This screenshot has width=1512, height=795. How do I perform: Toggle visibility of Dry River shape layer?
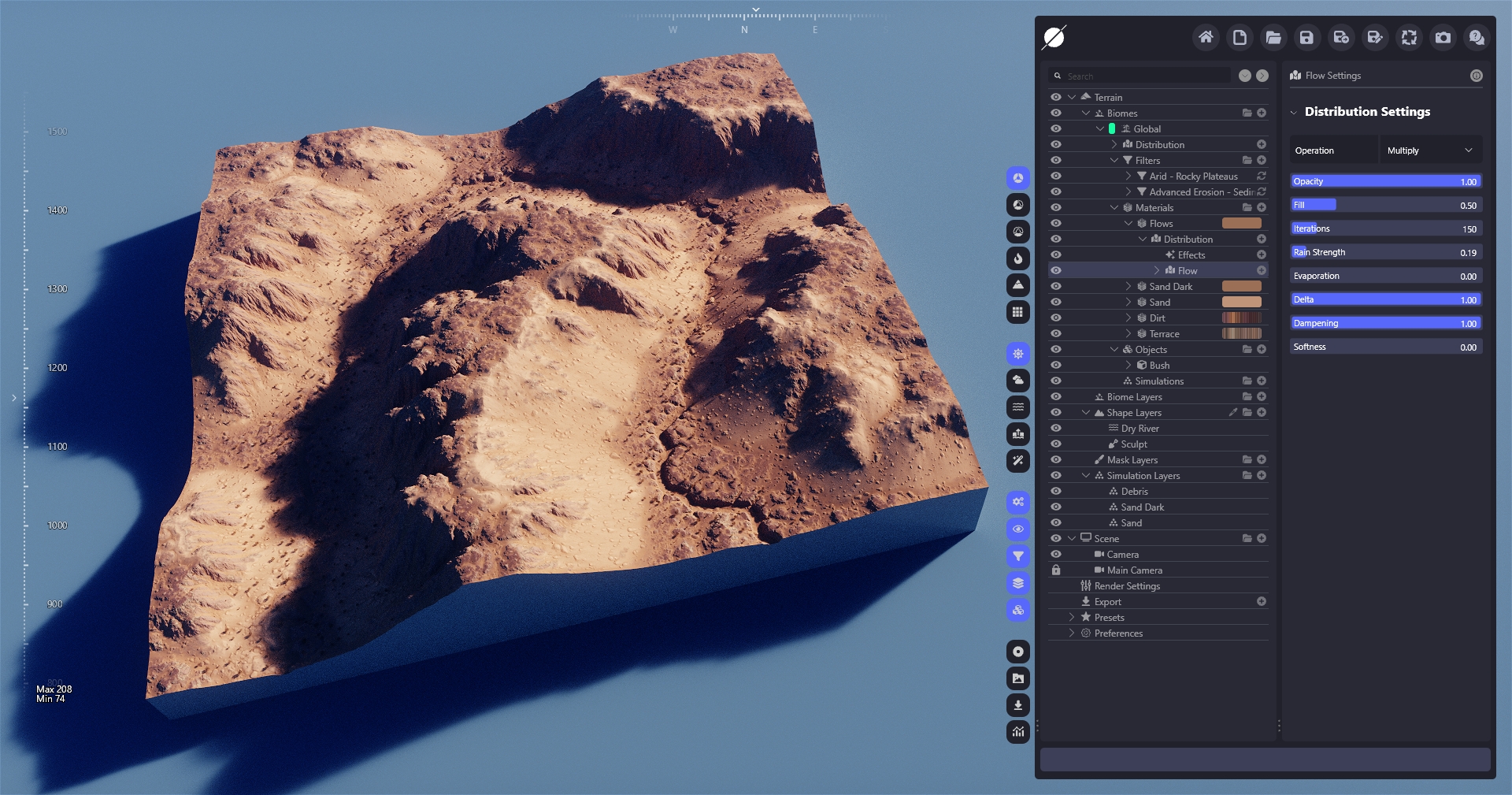click(1056, 429)
